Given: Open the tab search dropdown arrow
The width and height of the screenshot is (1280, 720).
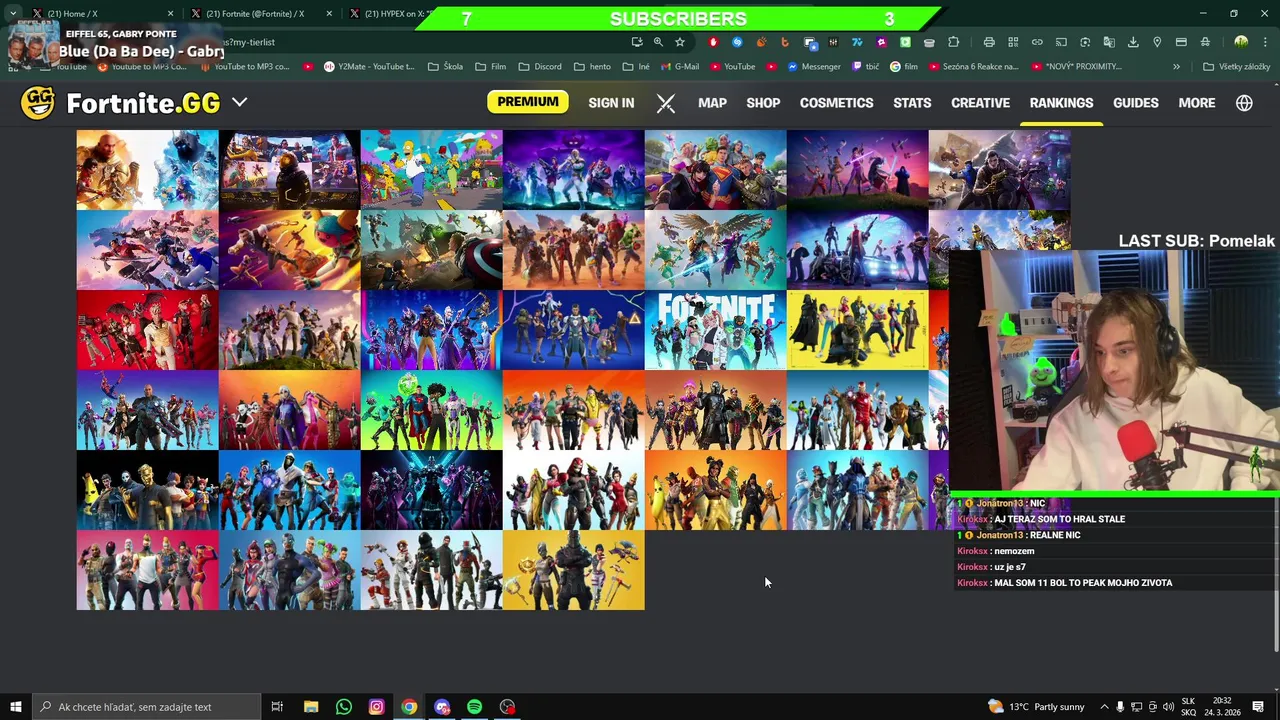Looking at the screenshot, I should pos(13,14).
